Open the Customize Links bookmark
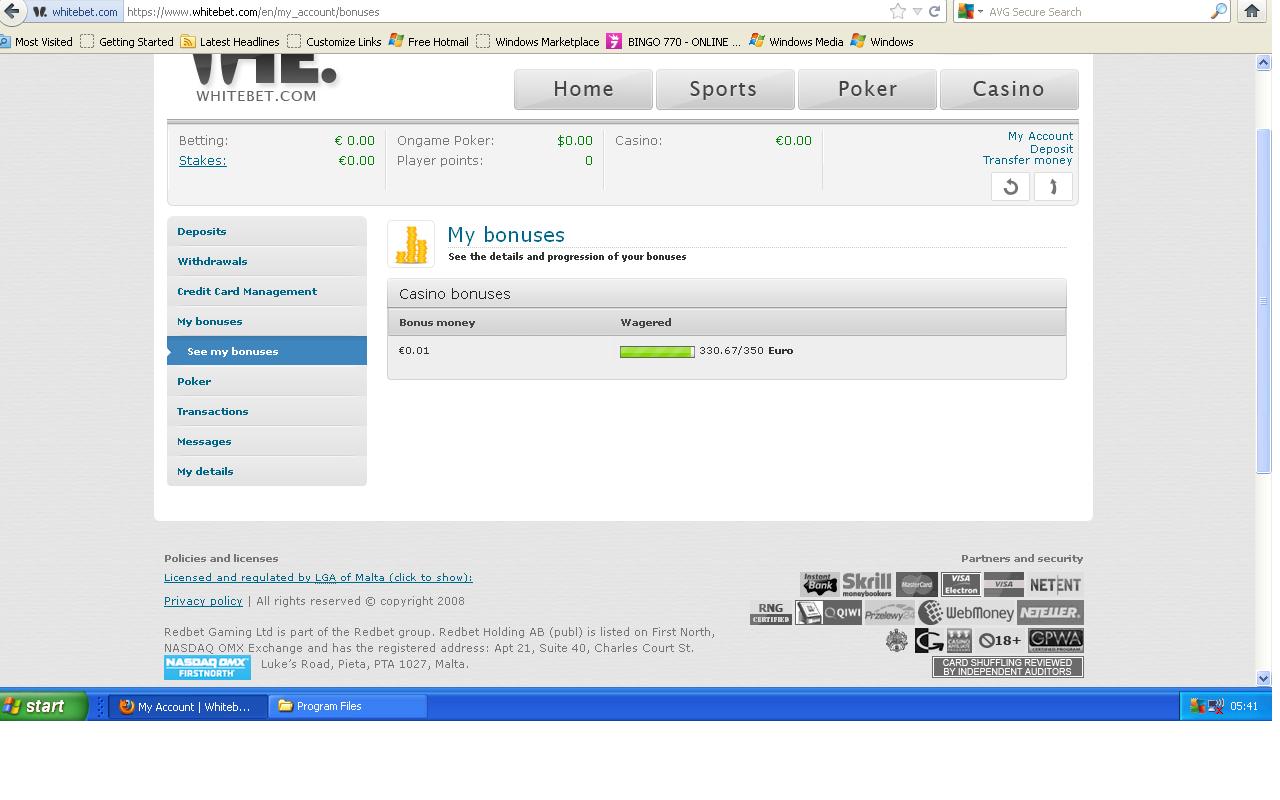Viewport: 1280px width, 800px height. coord(334,42)
